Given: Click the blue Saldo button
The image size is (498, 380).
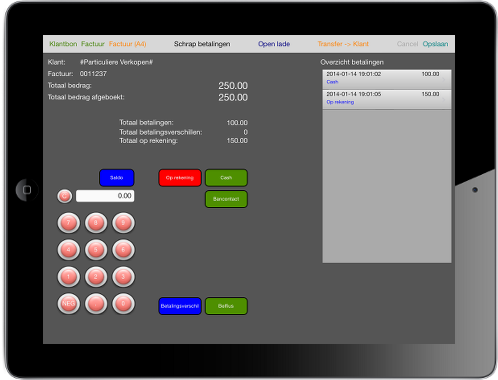Looking at the screenshot, I should click(x=117, y=178).
